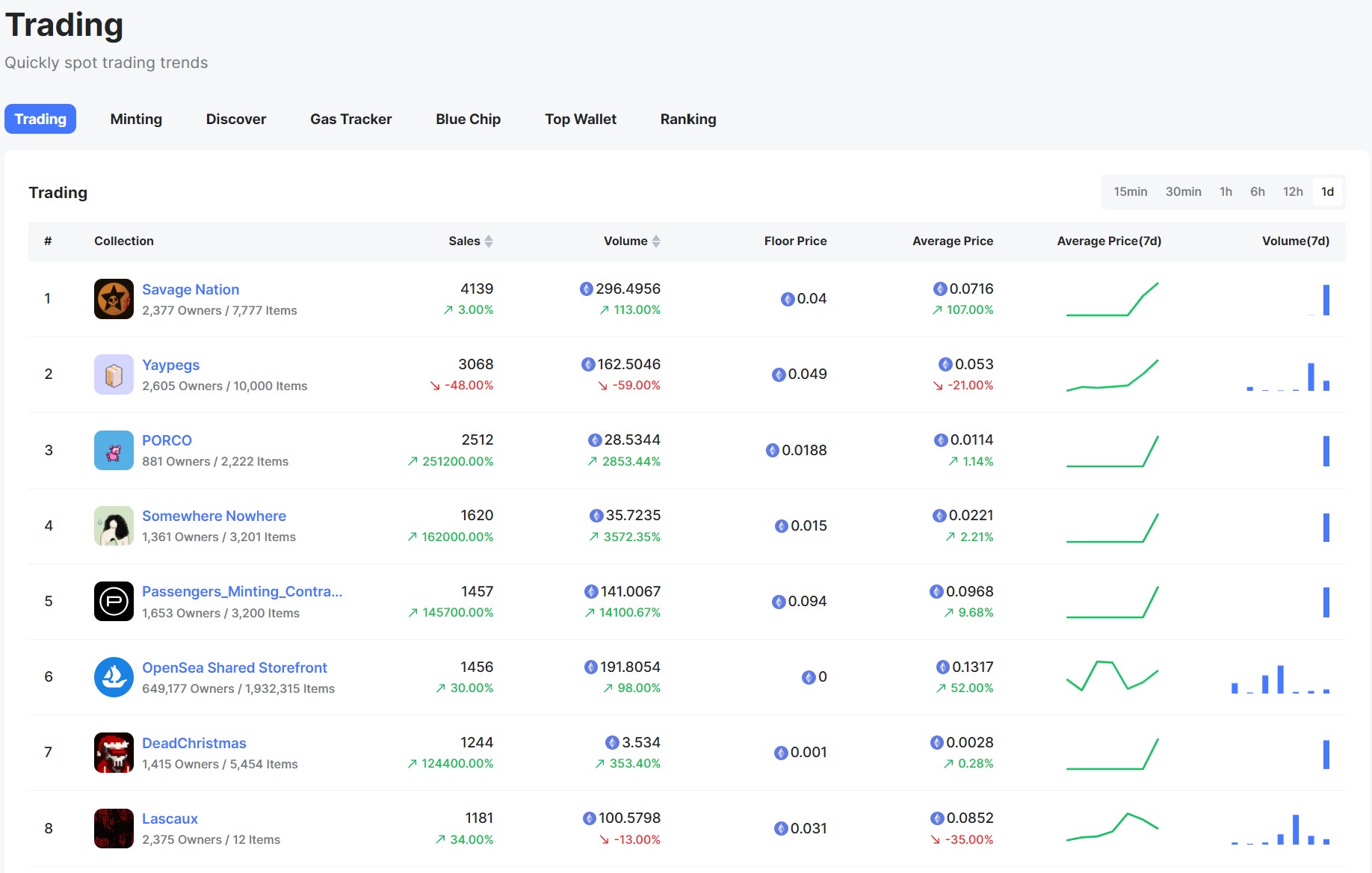Viewport: 1372px width, 873px height.
Task: Select the 15min time range option
Action: click(x=1130, y=192)
